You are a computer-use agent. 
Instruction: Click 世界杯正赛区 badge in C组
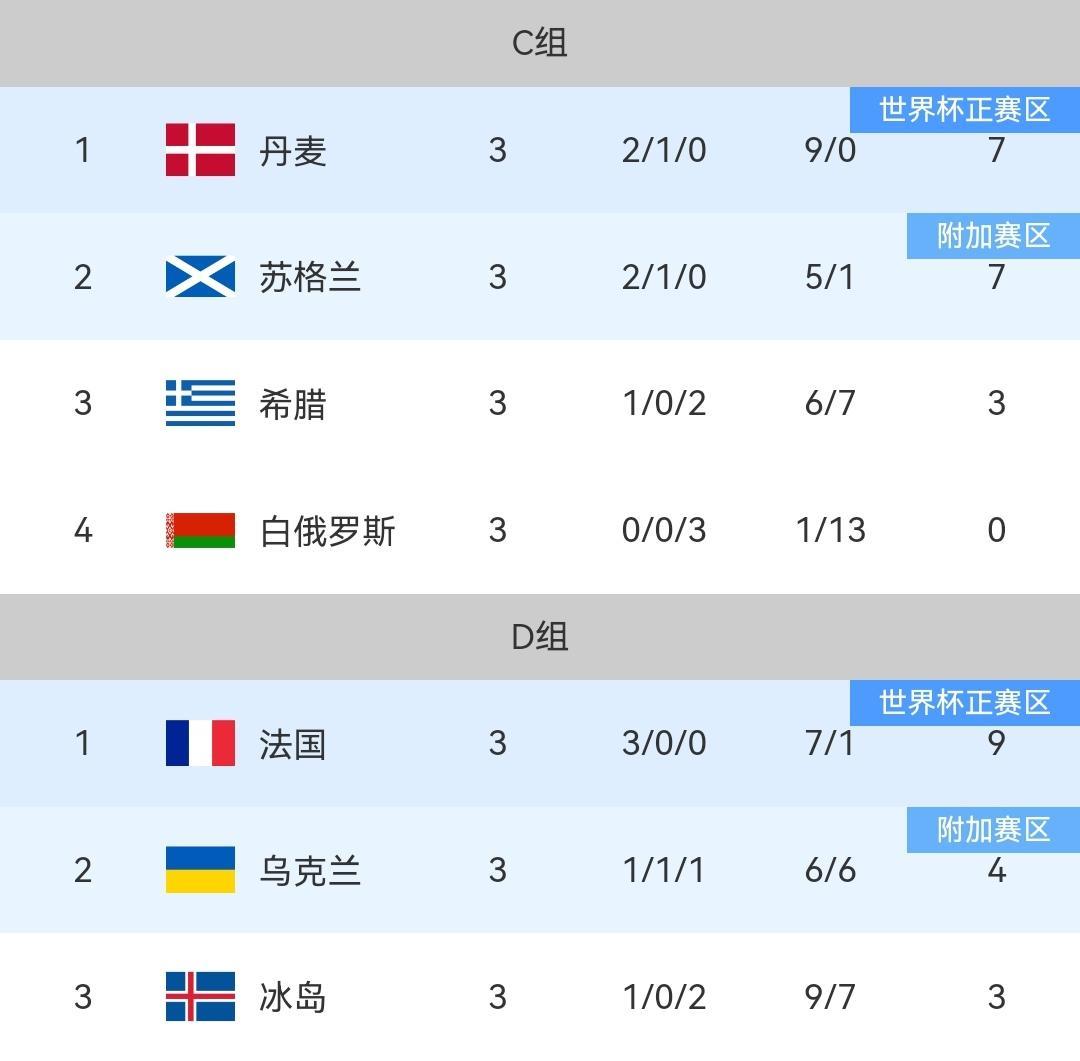[965, 109]
